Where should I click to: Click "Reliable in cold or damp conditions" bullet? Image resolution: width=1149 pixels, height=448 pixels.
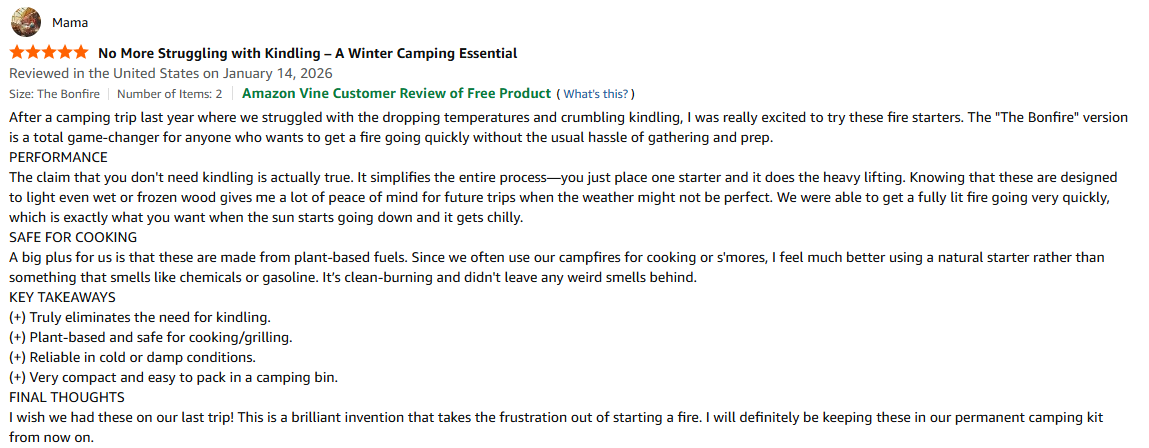pyautogui.click(x=132, y=357)
